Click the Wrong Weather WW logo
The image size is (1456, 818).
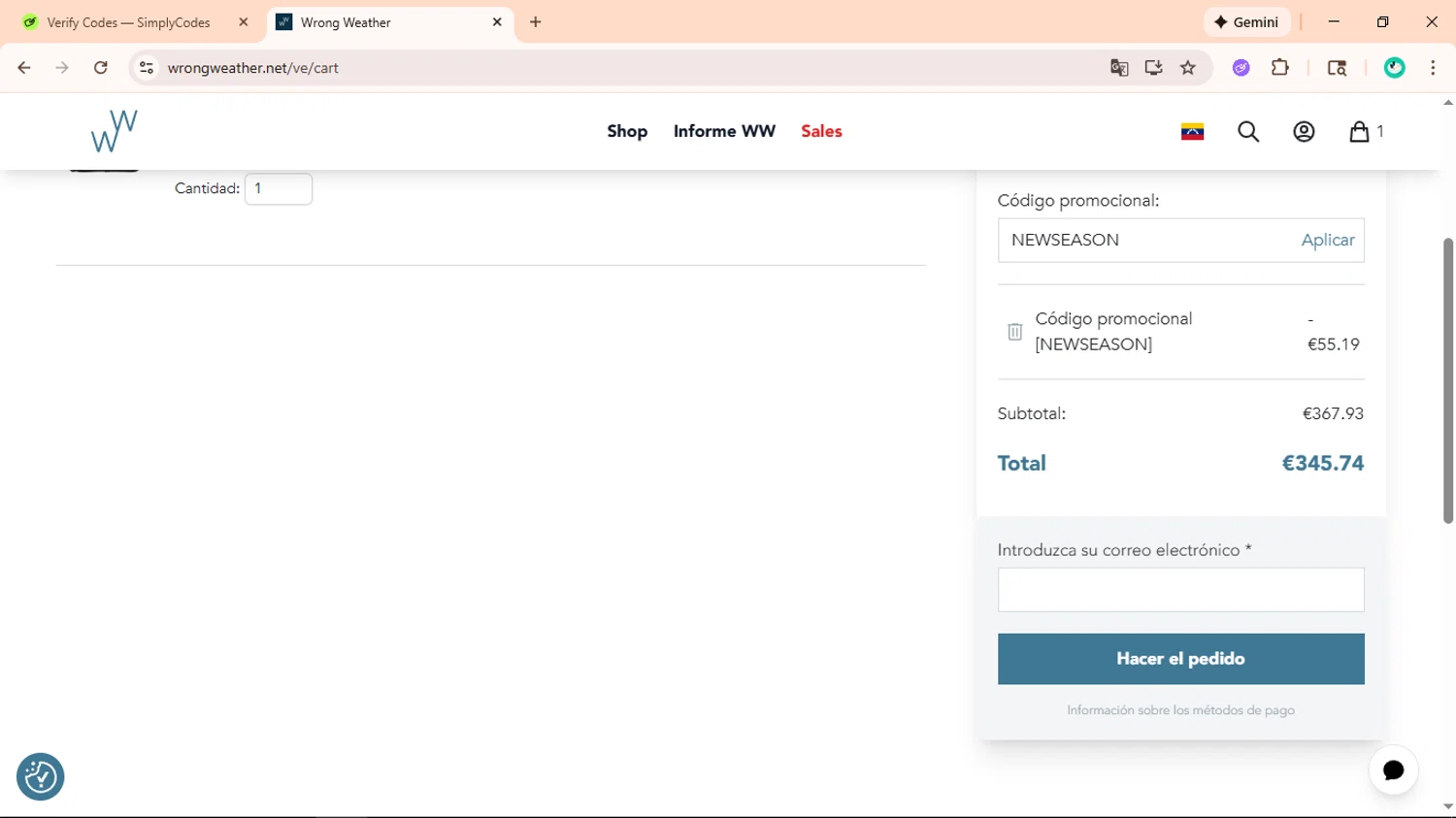pos(115,131)
